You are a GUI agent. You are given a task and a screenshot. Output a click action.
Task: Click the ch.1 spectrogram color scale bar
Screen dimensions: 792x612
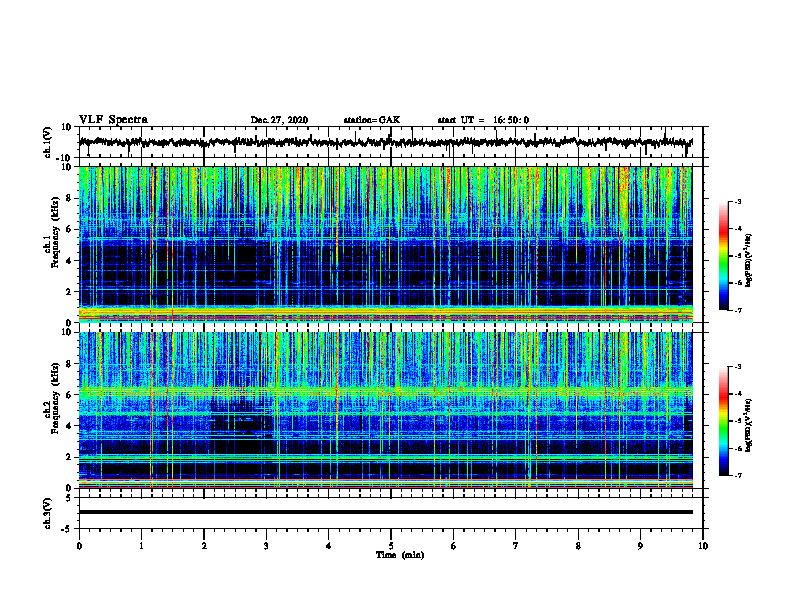coord(724,256)
